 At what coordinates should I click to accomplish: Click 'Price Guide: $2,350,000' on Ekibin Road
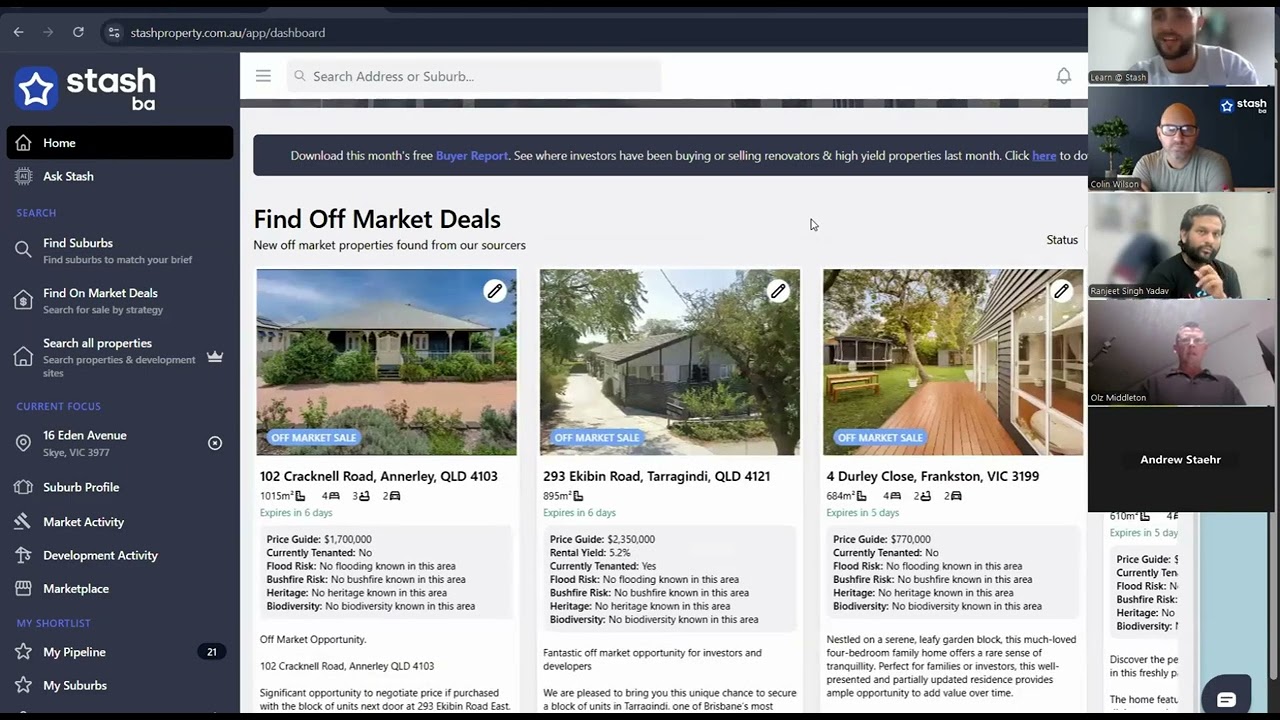coord(603,539)
